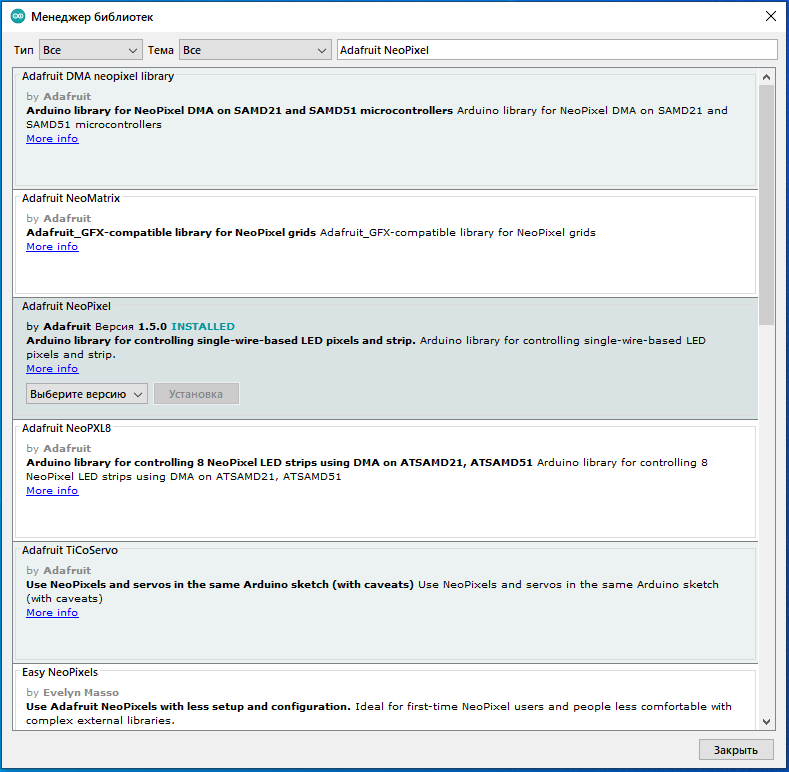Viewport: 789px width, 772px height.
Task: Close the Library Manager window with X
Action: pos(770,17)
